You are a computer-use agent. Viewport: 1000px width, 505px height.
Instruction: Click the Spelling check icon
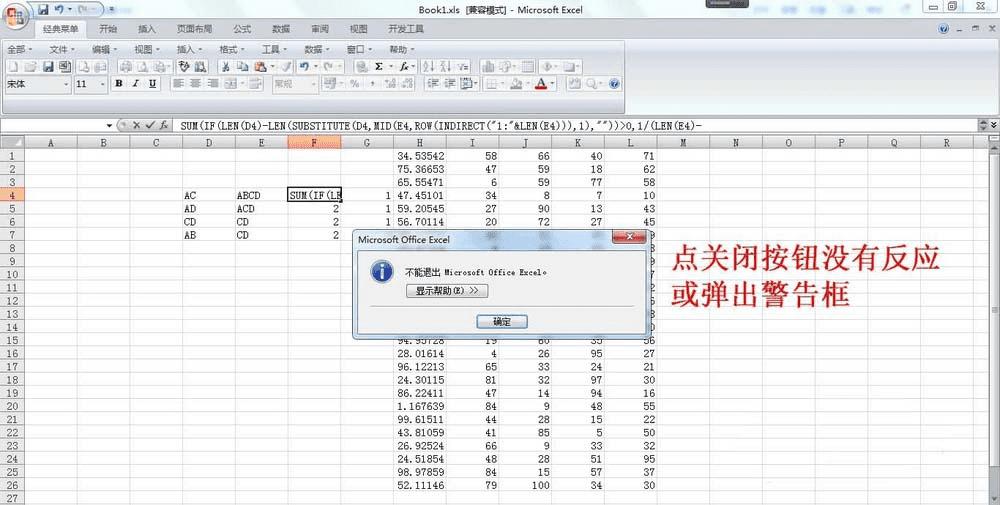[184, 66]
